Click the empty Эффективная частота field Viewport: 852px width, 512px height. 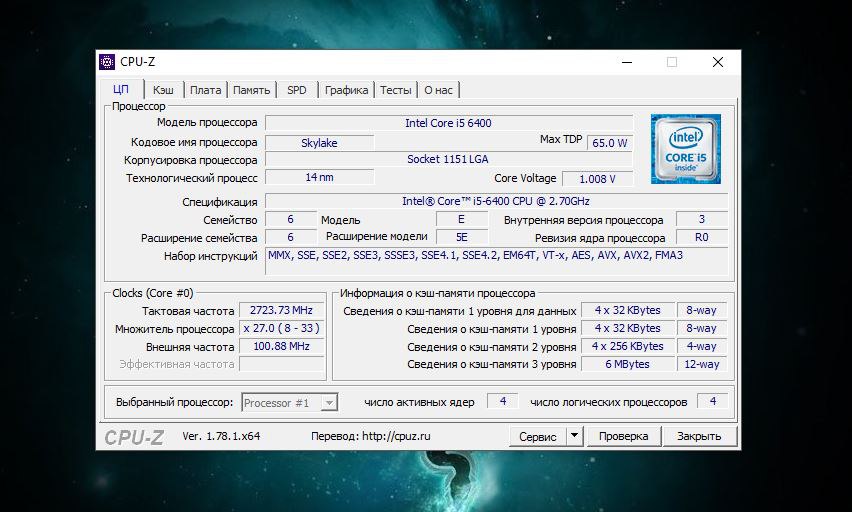281,364
